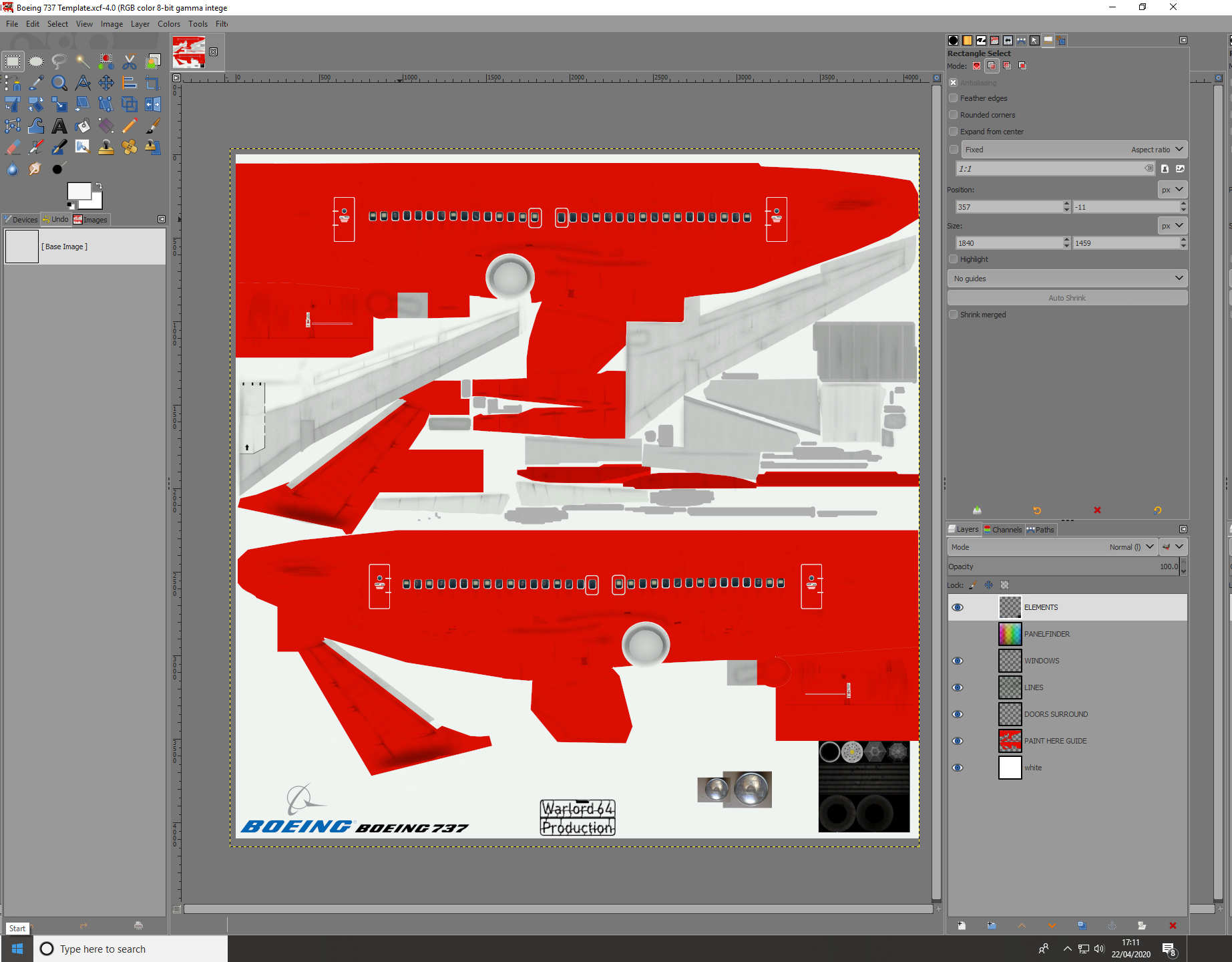
Task: Open the Colors menu
Action: click(168, 24)
